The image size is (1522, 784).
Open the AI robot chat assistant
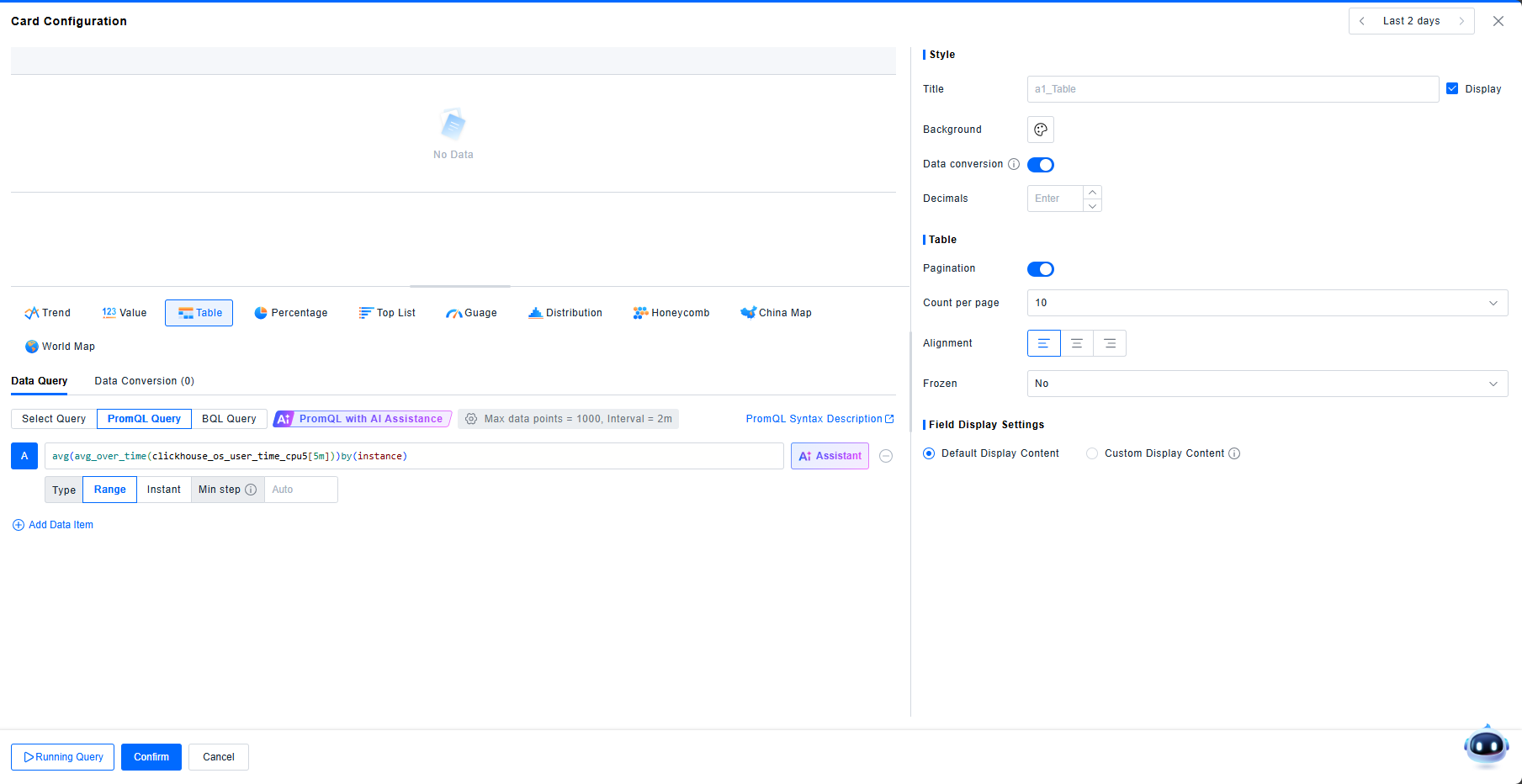1486,745
